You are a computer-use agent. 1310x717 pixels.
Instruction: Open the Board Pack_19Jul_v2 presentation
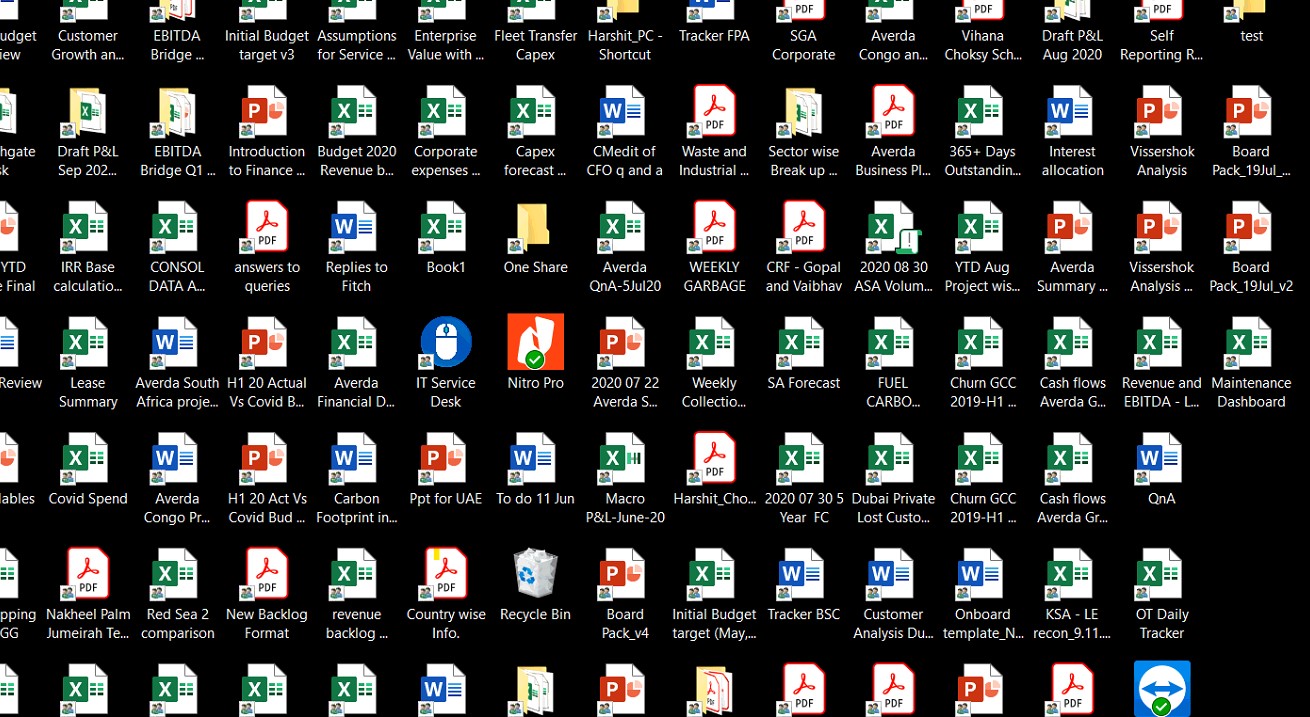click(1250, 226)
